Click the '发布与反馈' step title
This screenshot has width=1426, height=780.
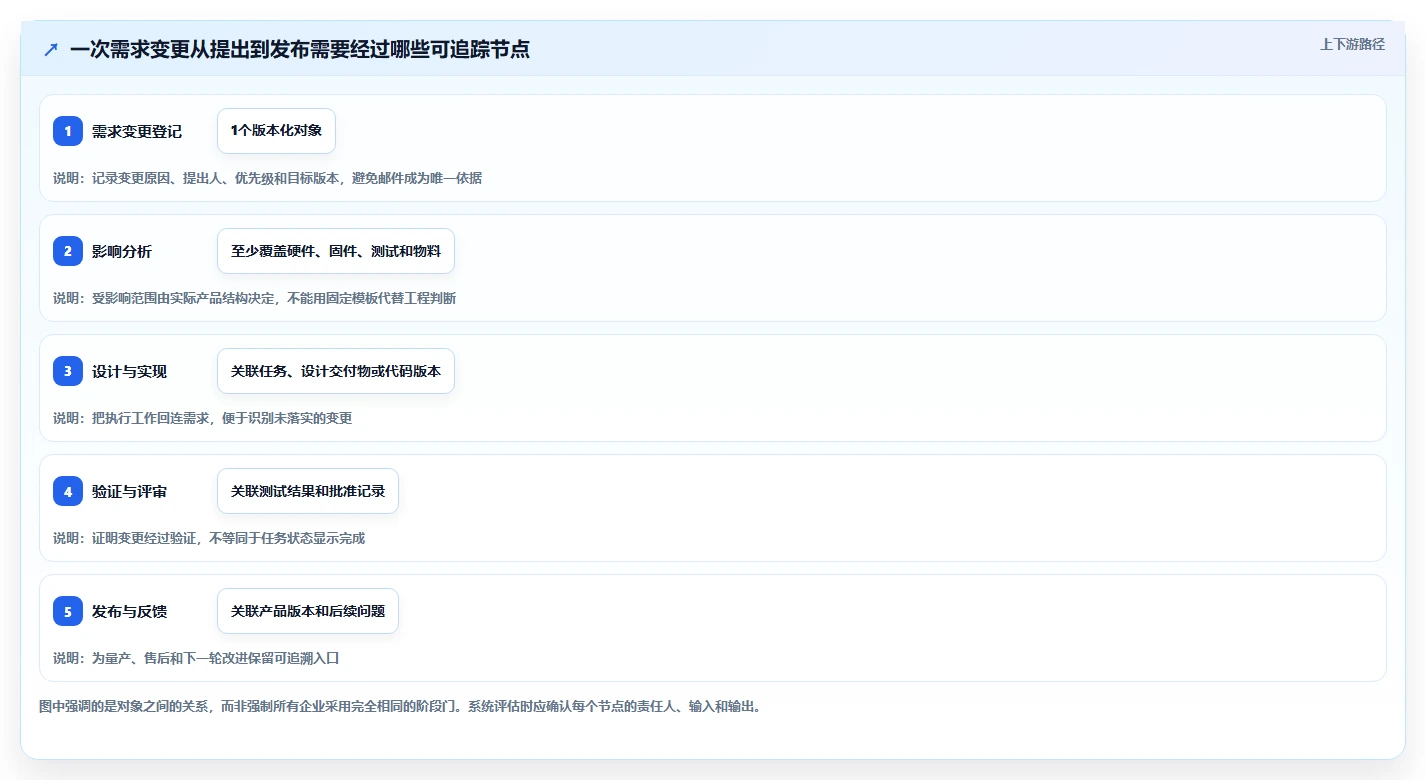pos(129,611)
